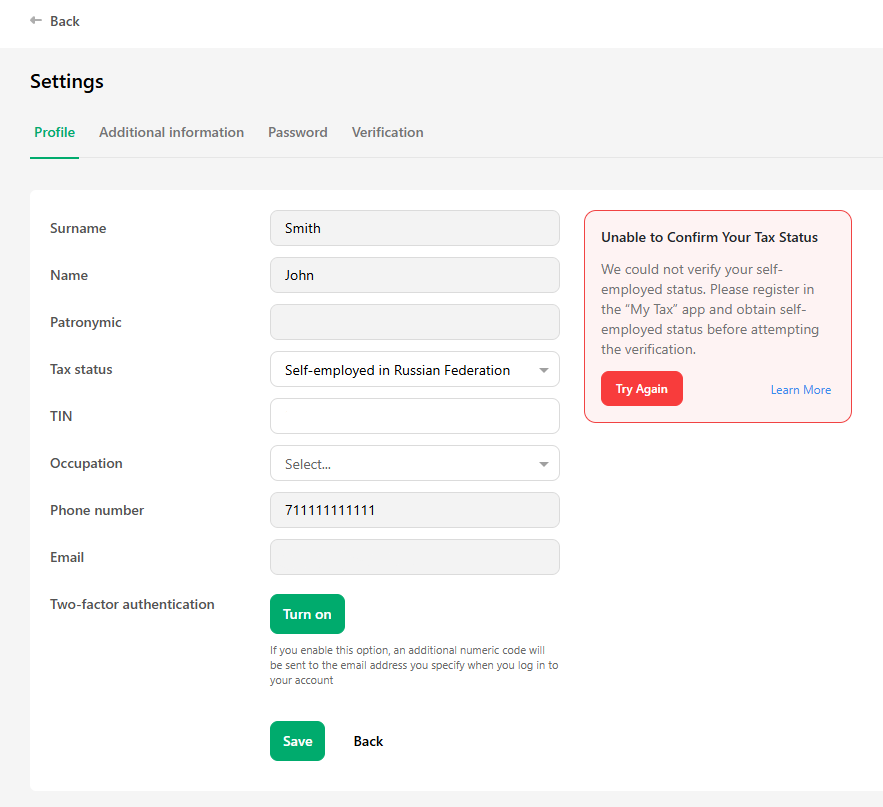This screenshot has height=807, width=883.
Task: Click into the TIN input field
Action: click(x=415, y=416)
